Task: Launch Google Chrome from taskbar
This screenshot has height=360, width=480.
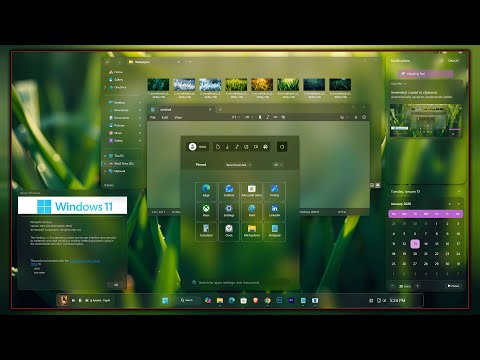Action: (x=267, y=300)
